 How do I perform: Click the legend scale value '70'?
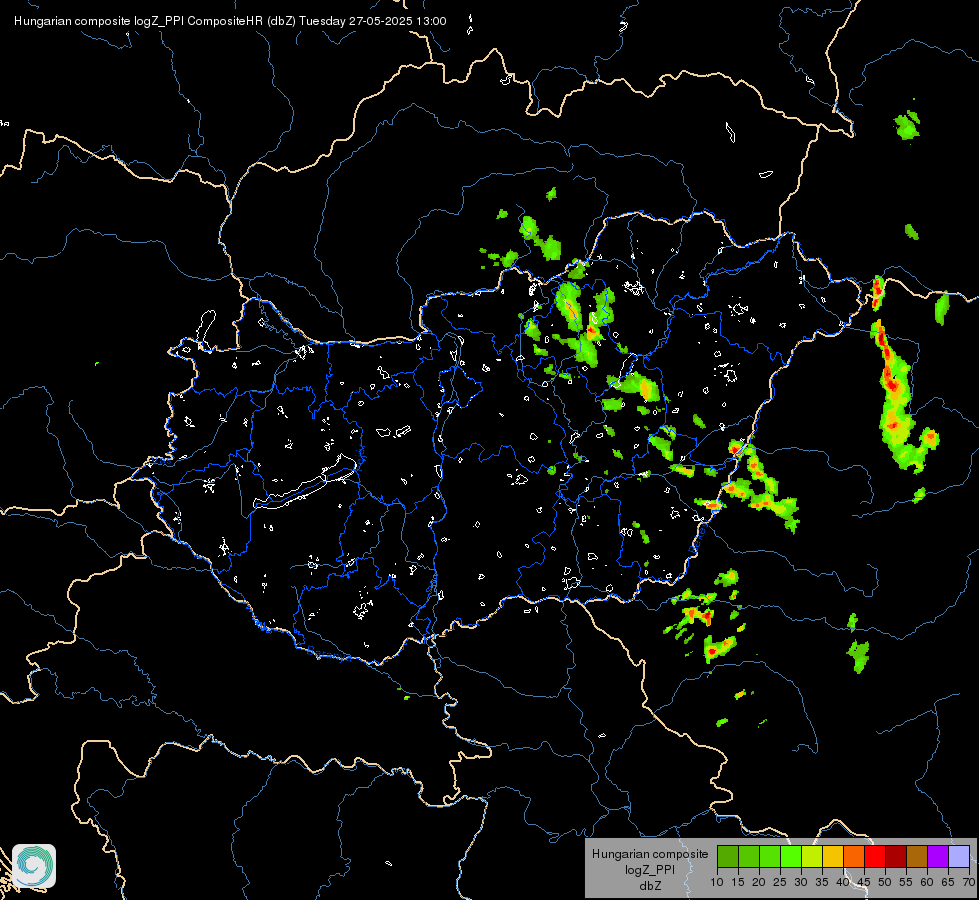(x=968, y=883)
